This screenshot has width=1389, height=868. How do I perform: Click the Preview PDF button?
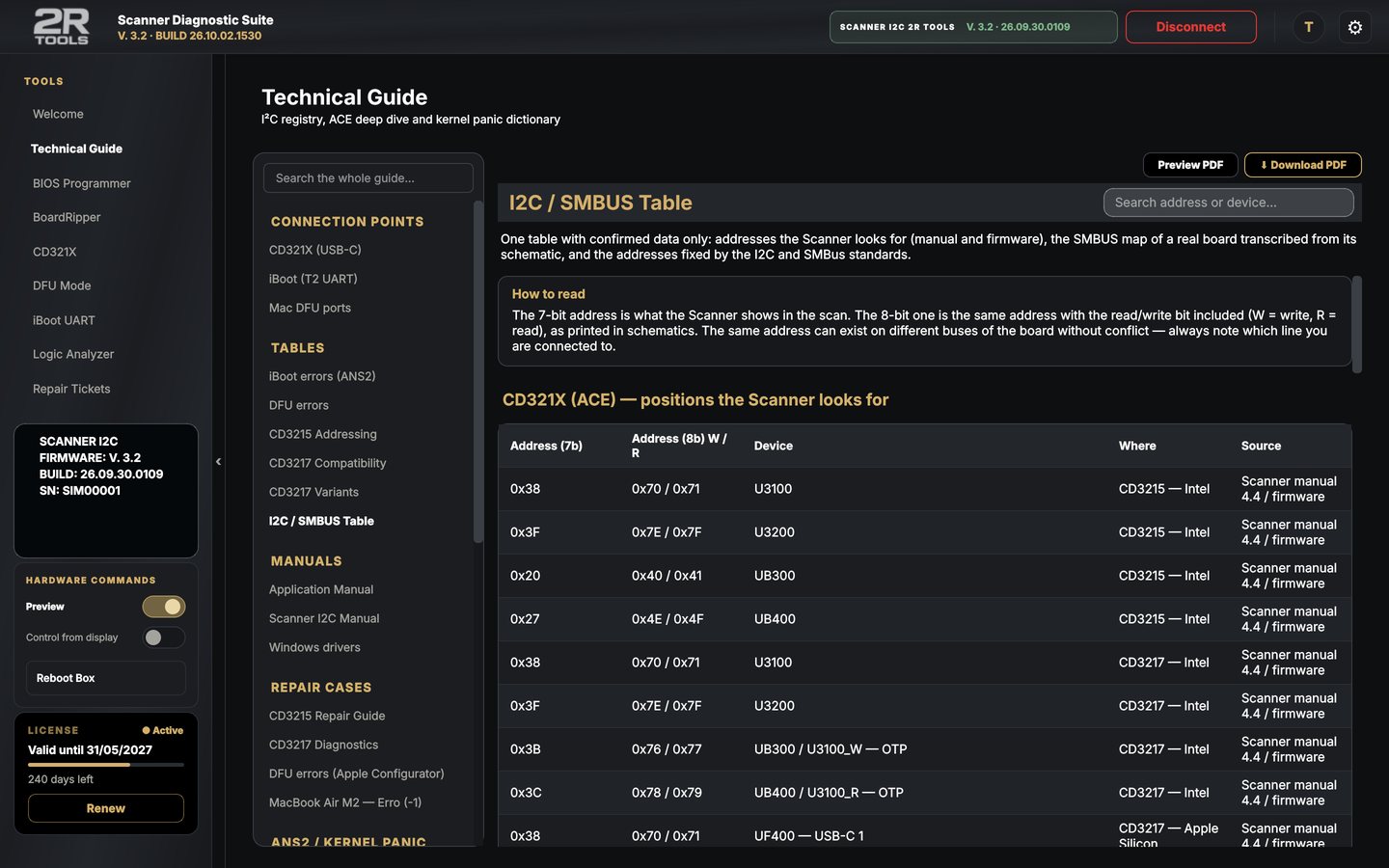pyautogui.click(x=1190, y=165)
